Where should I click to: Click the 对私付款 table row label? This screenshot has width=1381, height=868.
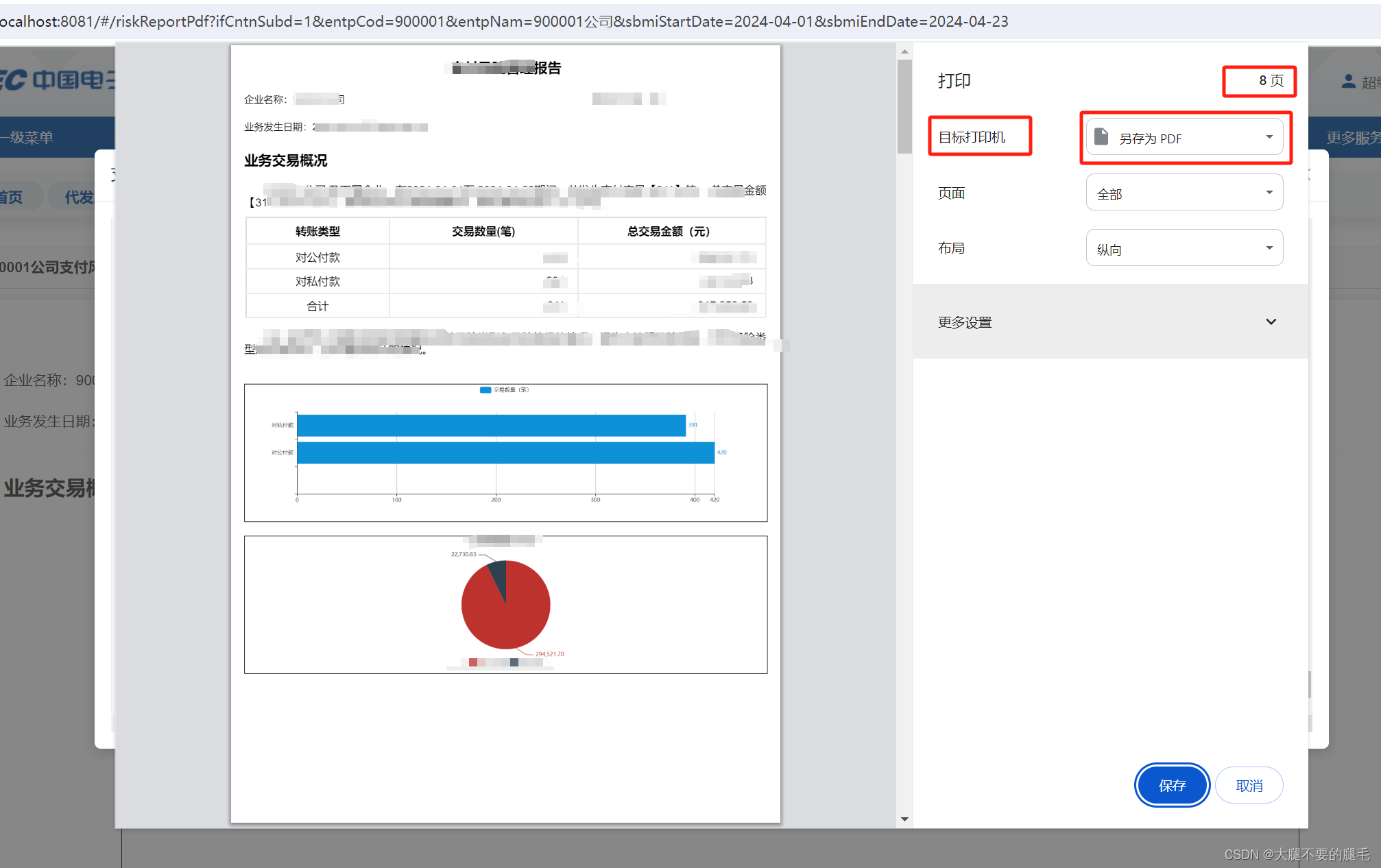[317, 281]
